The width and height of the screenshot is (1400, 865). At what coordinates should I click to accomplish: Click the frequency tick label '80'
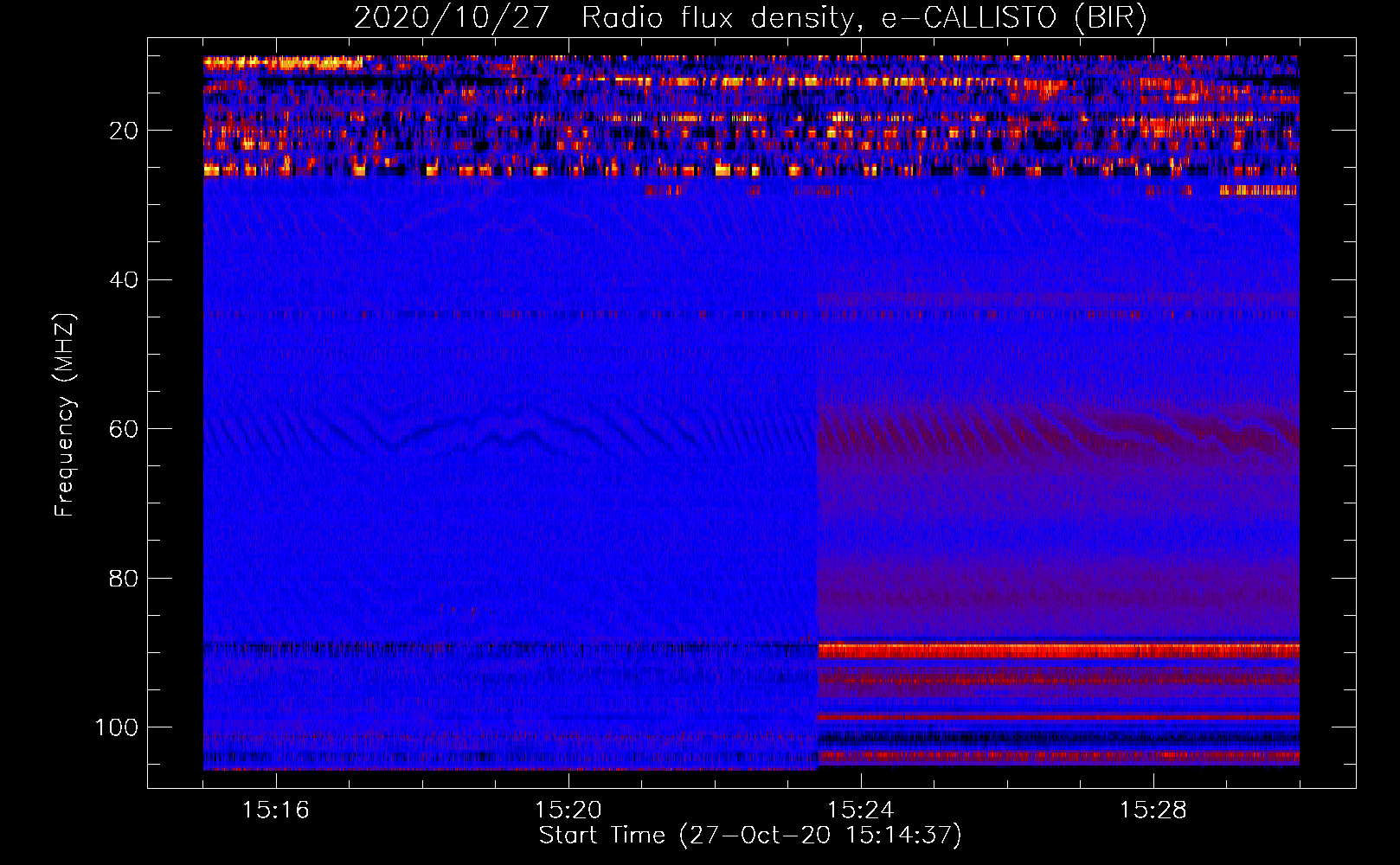coord(125,578)
